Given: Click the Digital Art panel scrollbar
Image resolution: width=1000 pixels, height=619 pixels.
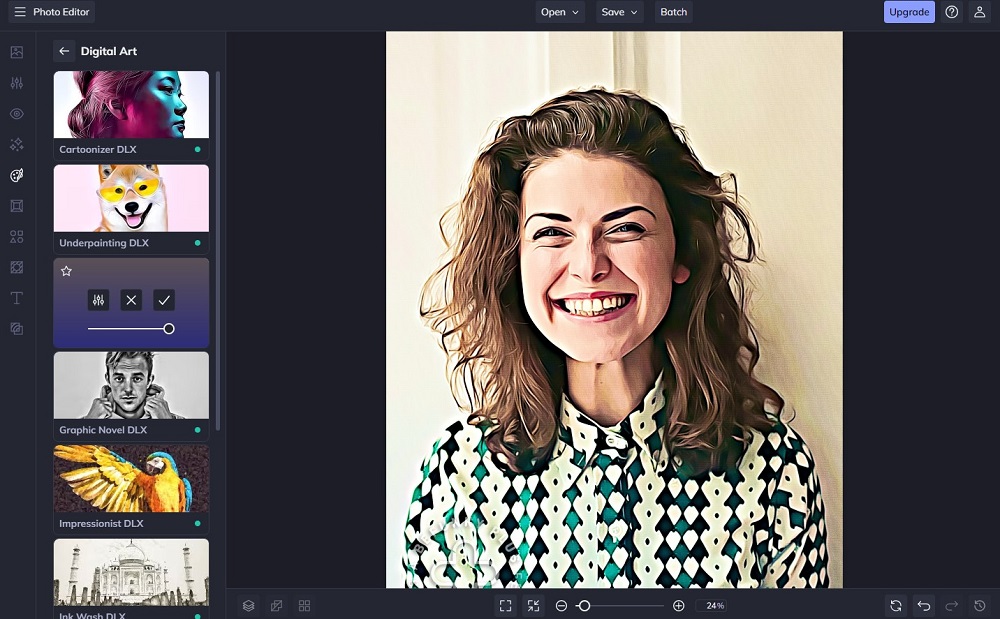Looking at the screenshot, I should (x=218, y=251).
